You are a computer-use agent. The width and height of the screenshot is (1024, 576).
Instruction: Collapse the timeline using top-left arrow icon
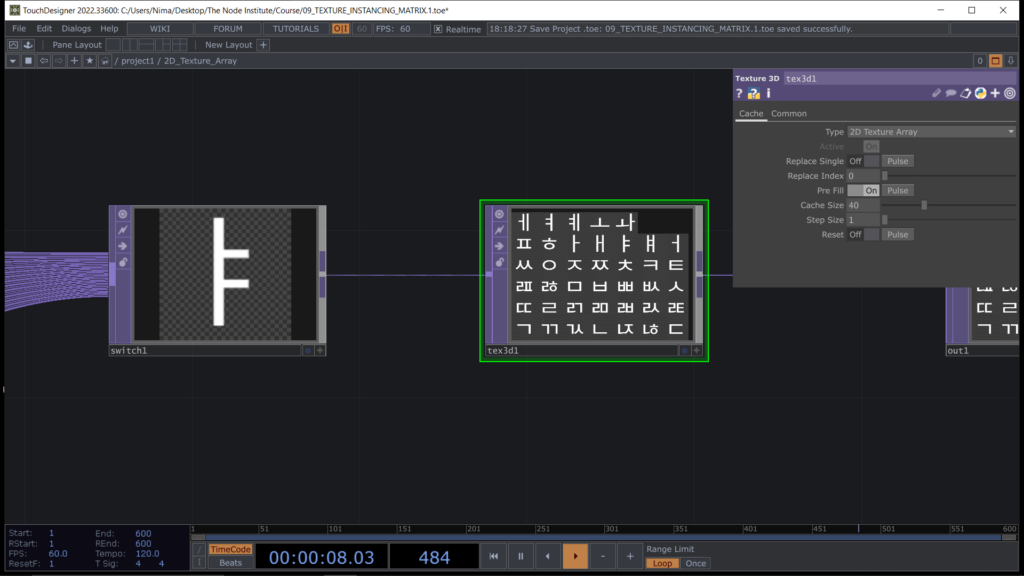[x=13, y=44]
